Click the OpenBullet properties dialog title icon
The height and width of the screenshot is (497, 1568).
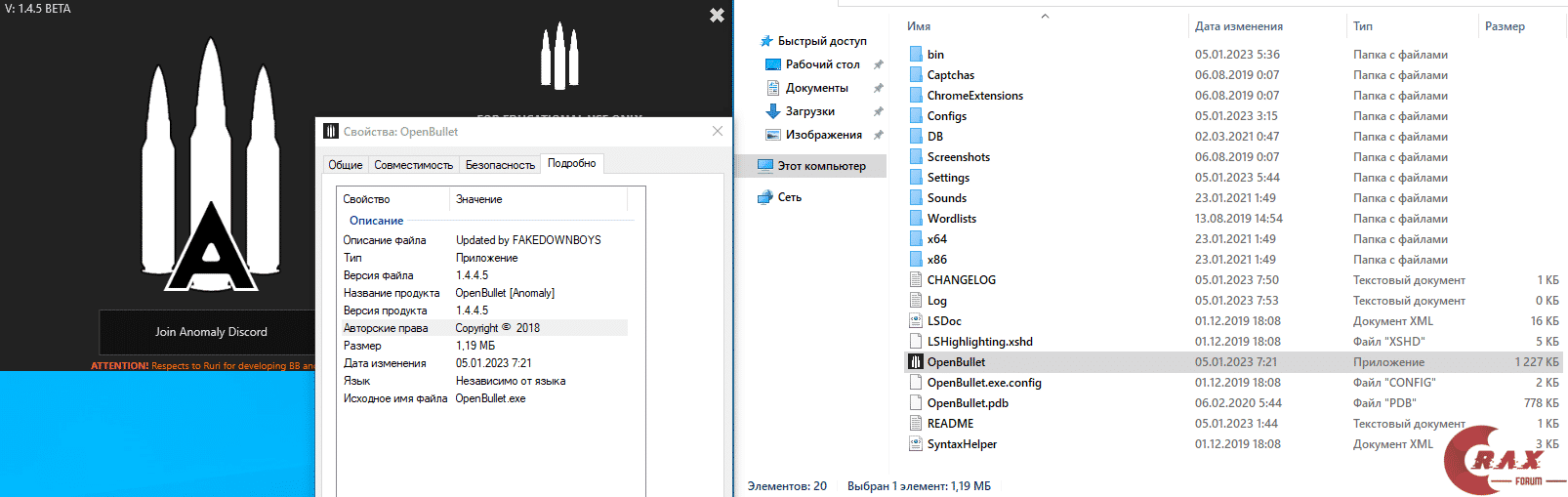331,132
